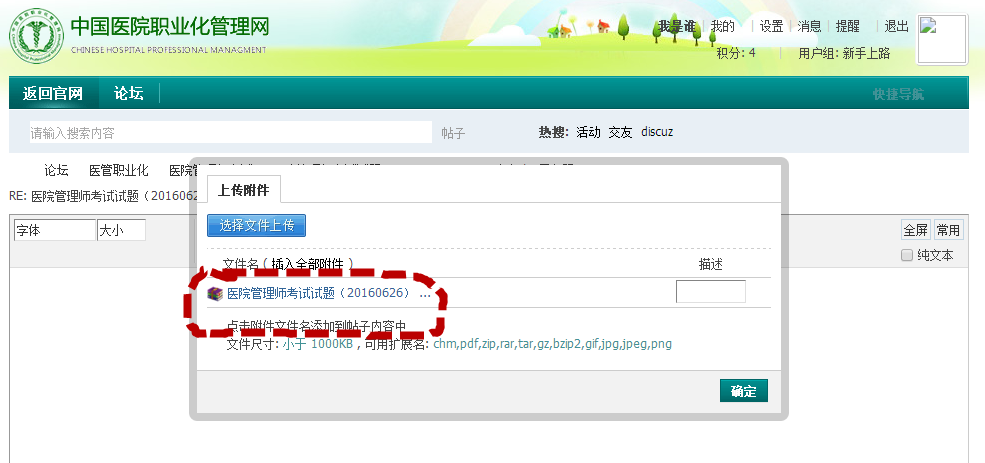The image size is (985, 463).
Task: Open the 大小 font size dropdown
Action: (121, 230)
